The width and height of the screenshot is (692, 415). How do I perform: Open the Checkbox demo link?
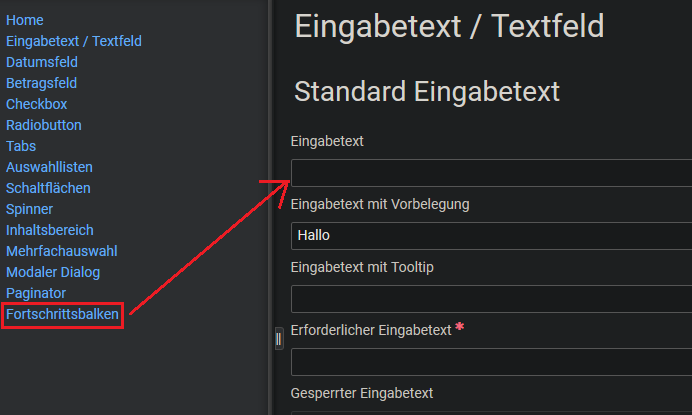click(36, 104)
